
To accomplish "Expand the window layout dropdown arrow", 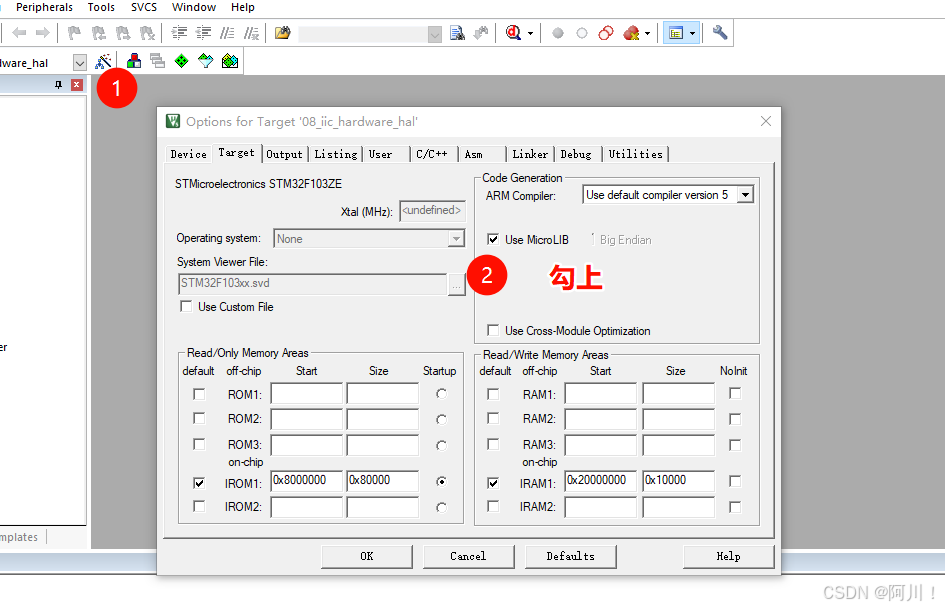I will [692, 34].
